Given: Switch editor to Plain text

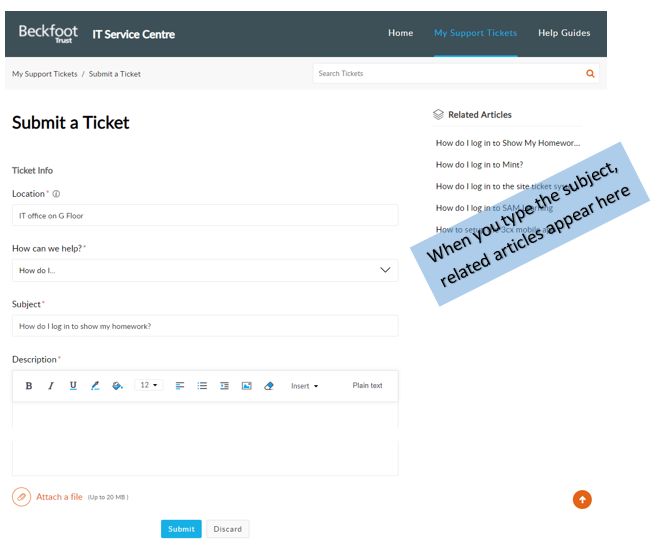Looking at the screenshot, I should coord(367,385).
